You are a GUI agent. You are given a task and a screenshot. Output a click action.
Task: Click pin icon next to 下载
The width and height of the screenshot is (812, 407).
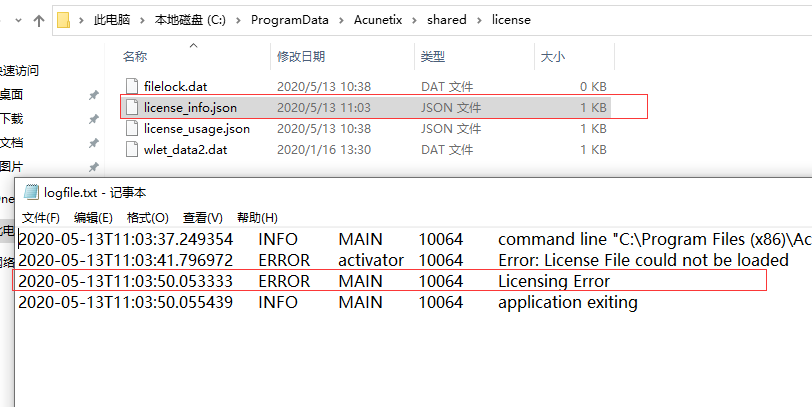(93, 119)
